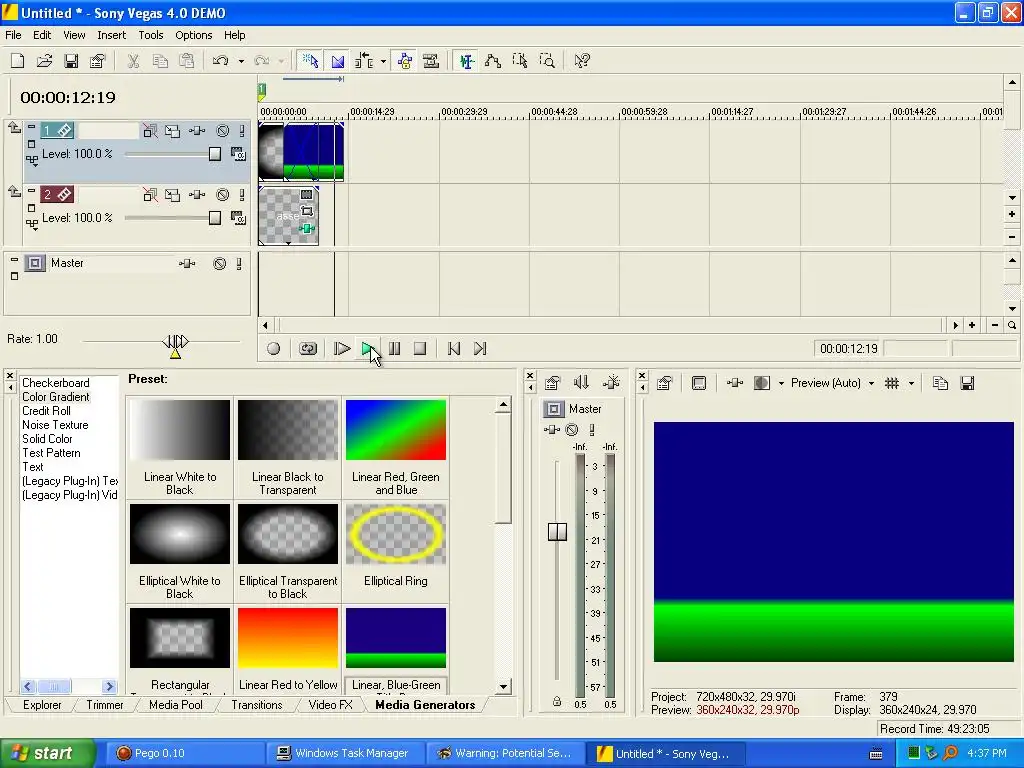Click the Open project folder icon
The width and height of the screenshot is (1024, 768).
pyautogui.click(x=44, y=61)
